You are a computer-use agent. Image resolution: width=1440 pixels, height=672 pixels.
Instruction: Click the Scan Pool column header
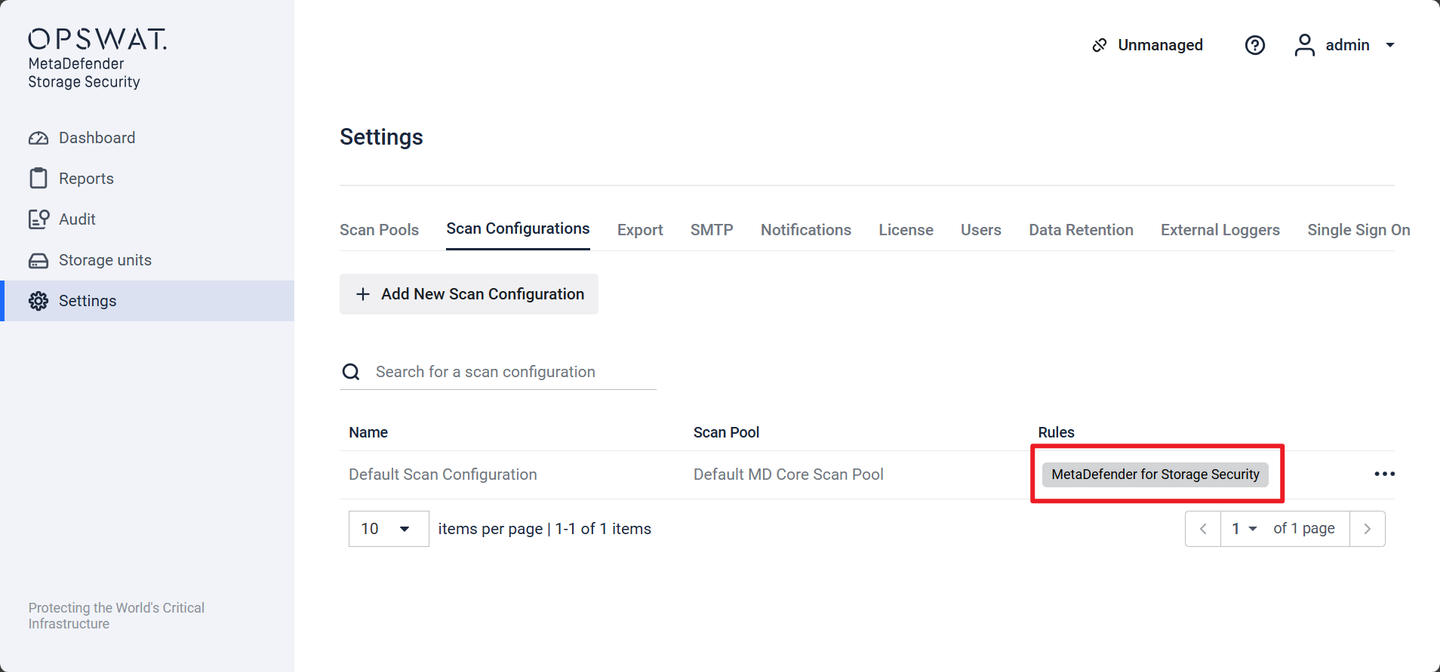pos(727,433)
